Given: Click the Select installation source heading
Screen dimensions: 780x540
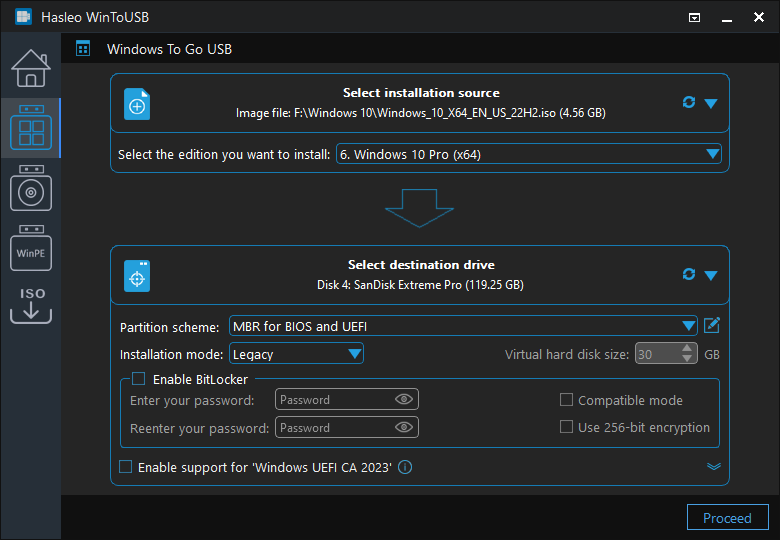Looking at the screenshot, I should [x=421, y=93].
